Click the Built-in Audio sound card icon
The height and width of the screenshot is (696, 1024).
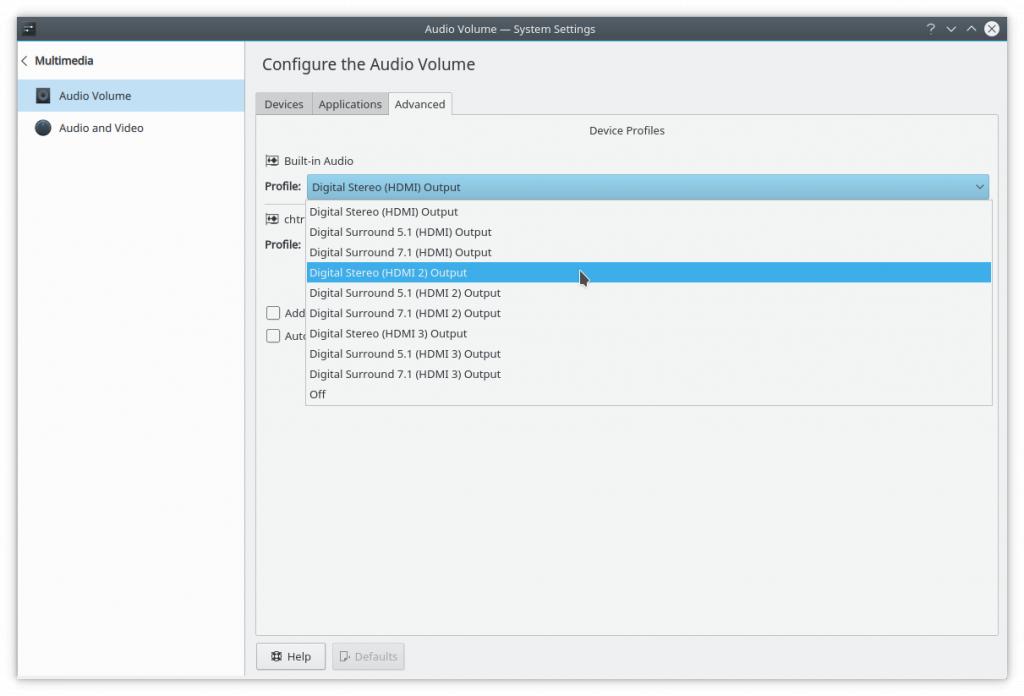coord(272,161)
